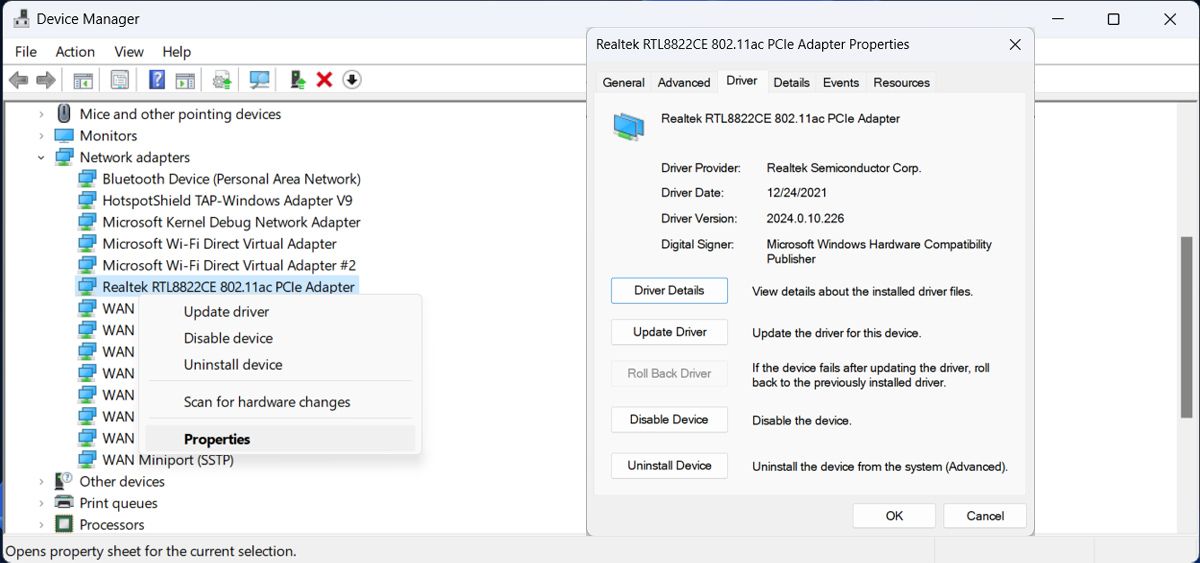Image resolution: width=1200 pixels, height=563 pixels.
Task: Confirm with the OK button
Action: pos(894,516)
